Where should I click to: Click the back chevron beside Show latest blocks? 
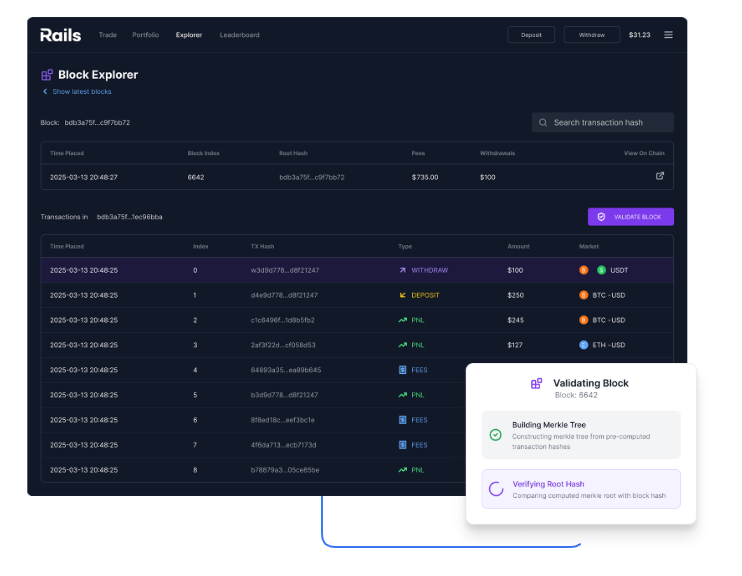pos(45,91)
